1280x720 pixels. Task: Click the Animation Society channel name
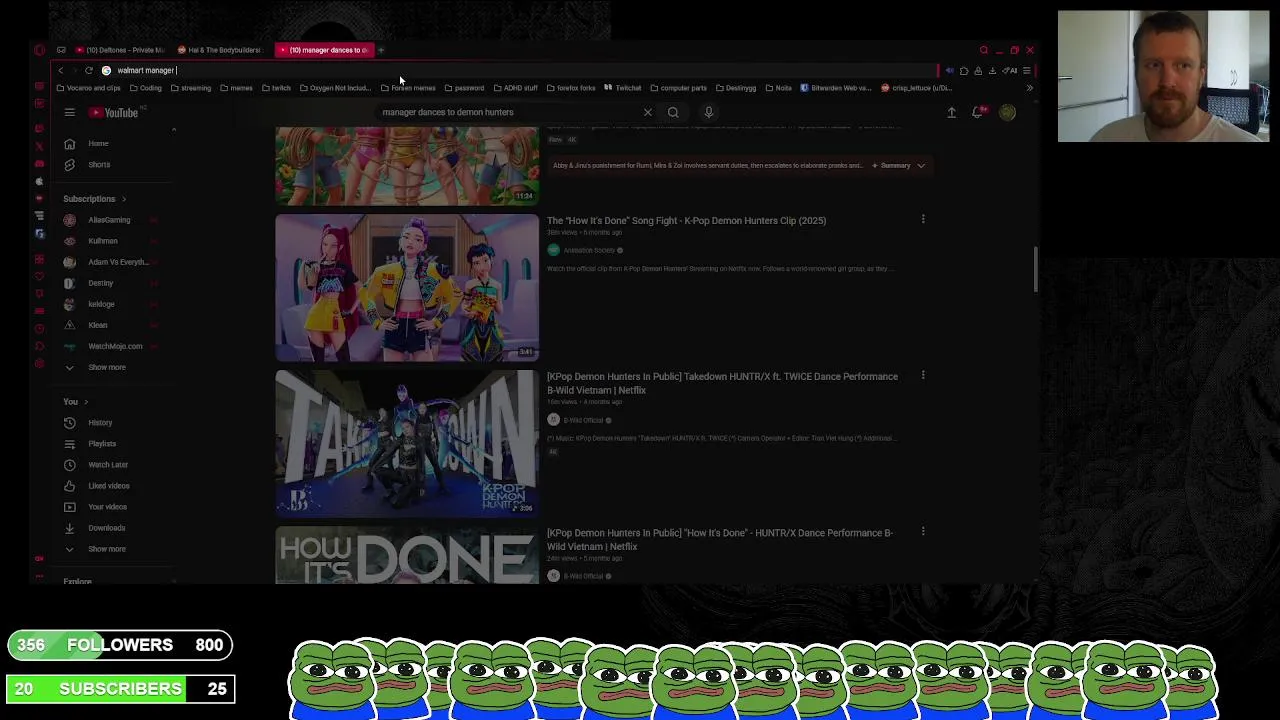pos(589,250)
